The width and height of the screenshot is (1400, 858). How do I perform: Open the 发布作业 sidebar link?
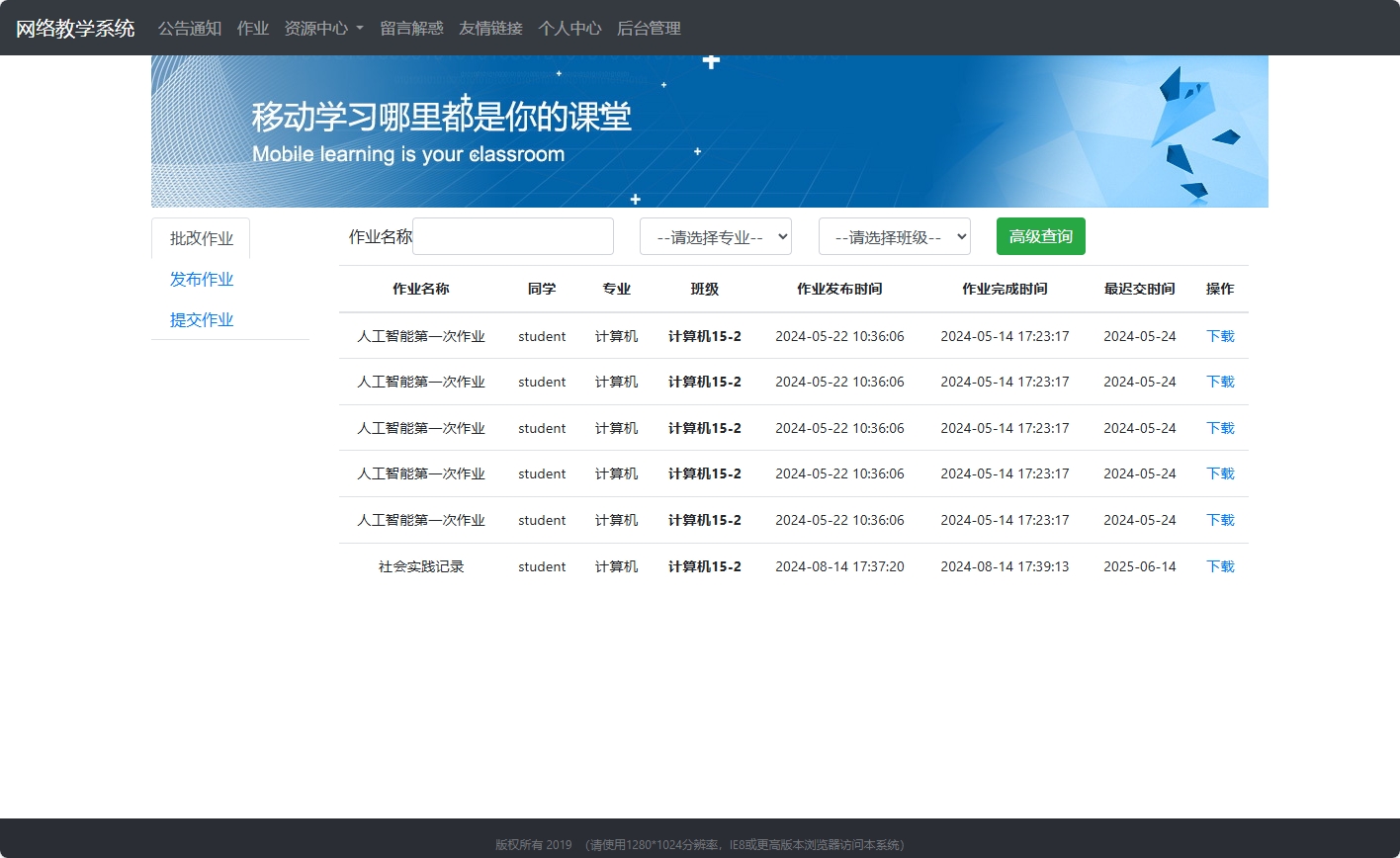pyautogui.click(x=202, y=280)
